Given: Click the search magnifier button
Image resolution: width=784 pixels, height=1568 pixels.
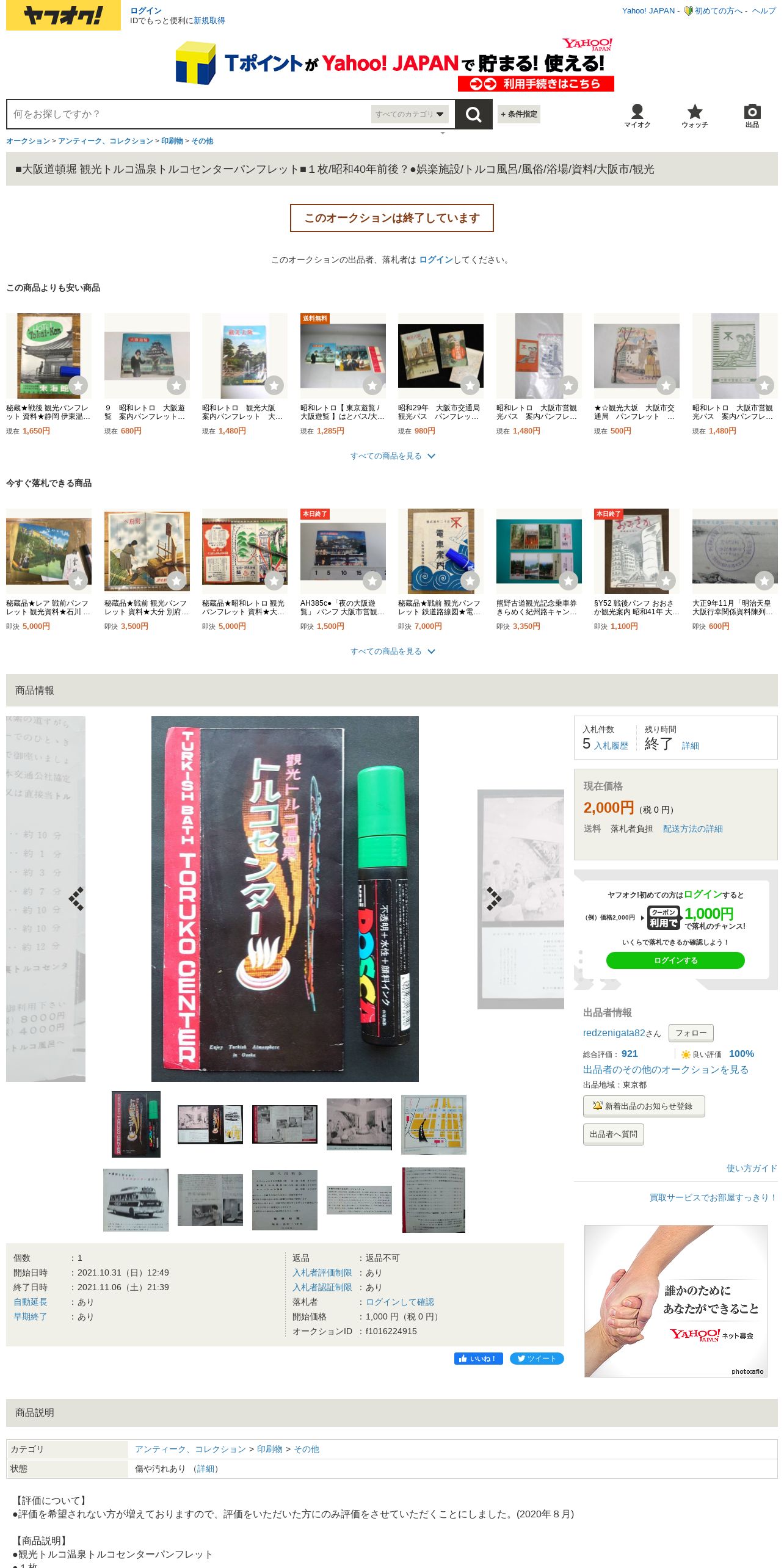Looking at the screenshot, I should coord(474,114).
